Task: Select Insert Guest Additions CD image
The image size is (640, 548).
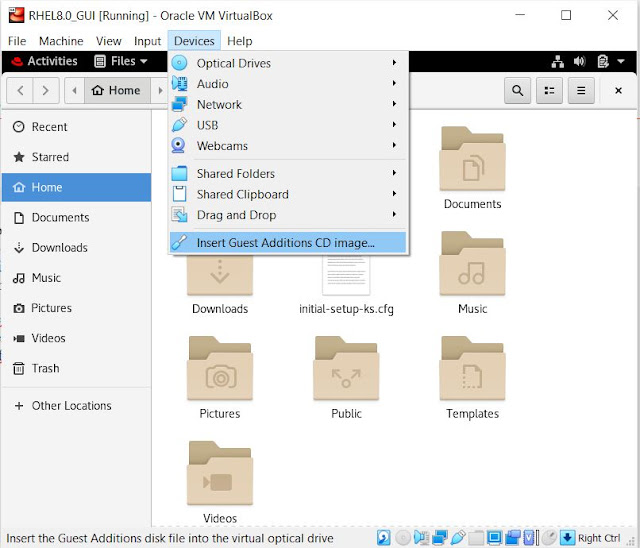Action: click(x=288, y=242)
